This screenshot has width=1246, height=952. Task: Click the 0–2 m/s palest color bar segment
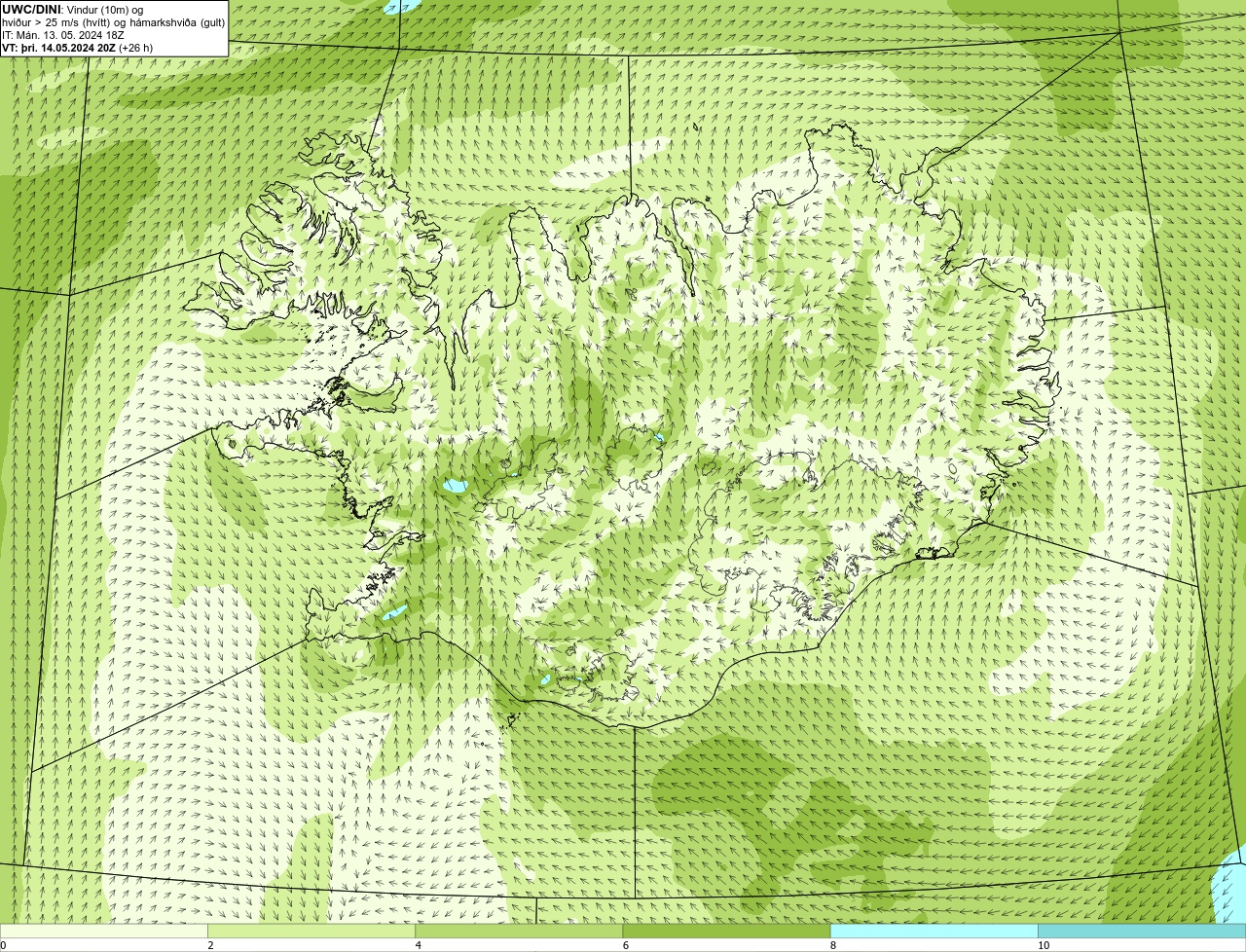(x=103, y=932)
